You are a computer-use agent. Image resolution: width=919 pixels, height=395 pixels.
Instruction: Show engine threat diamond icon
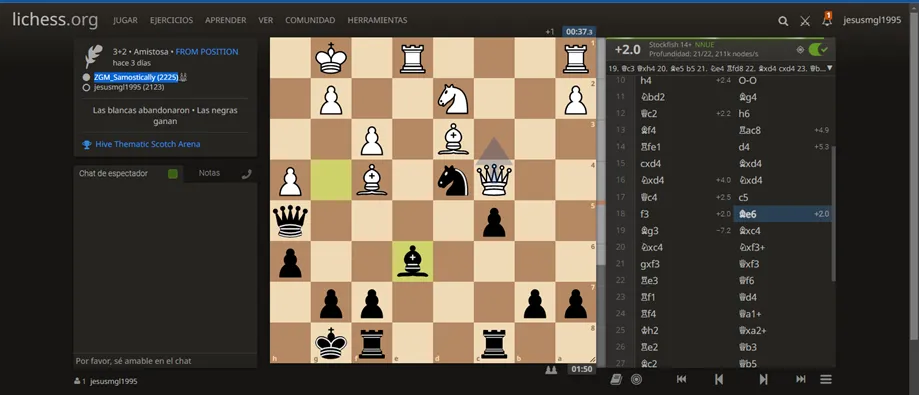click(800, 50)
